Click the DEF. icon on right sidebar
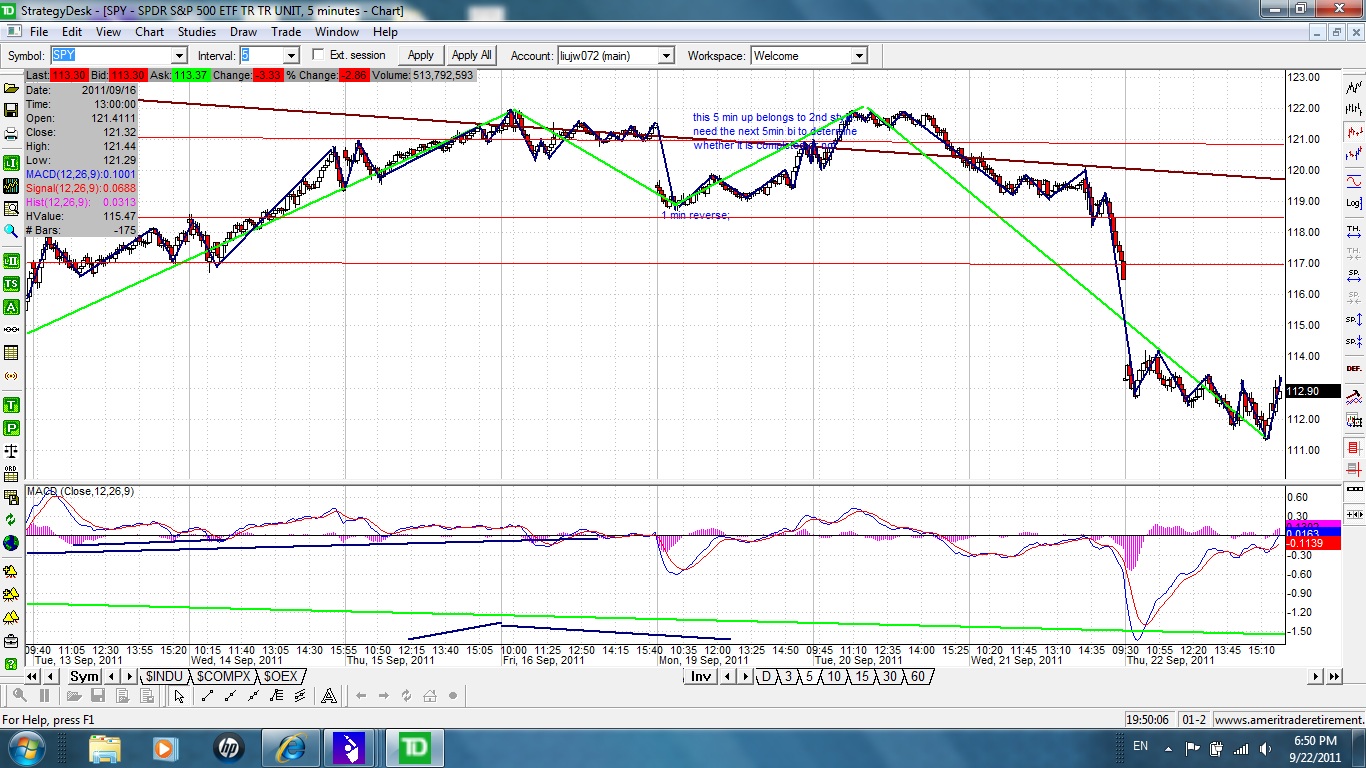Screen dimensions: 1366x768 (x=1354, y=368)
